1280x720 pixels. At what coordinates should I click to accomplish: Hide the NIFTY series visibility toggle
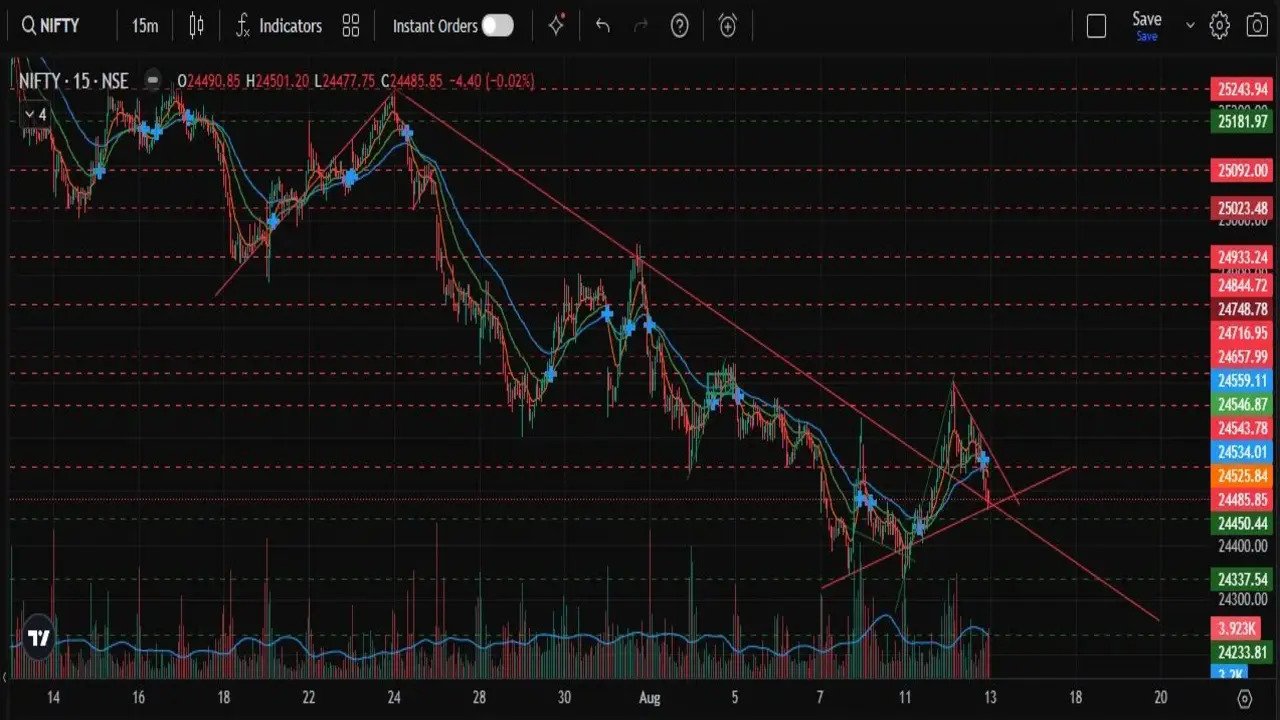click(152, 81)
